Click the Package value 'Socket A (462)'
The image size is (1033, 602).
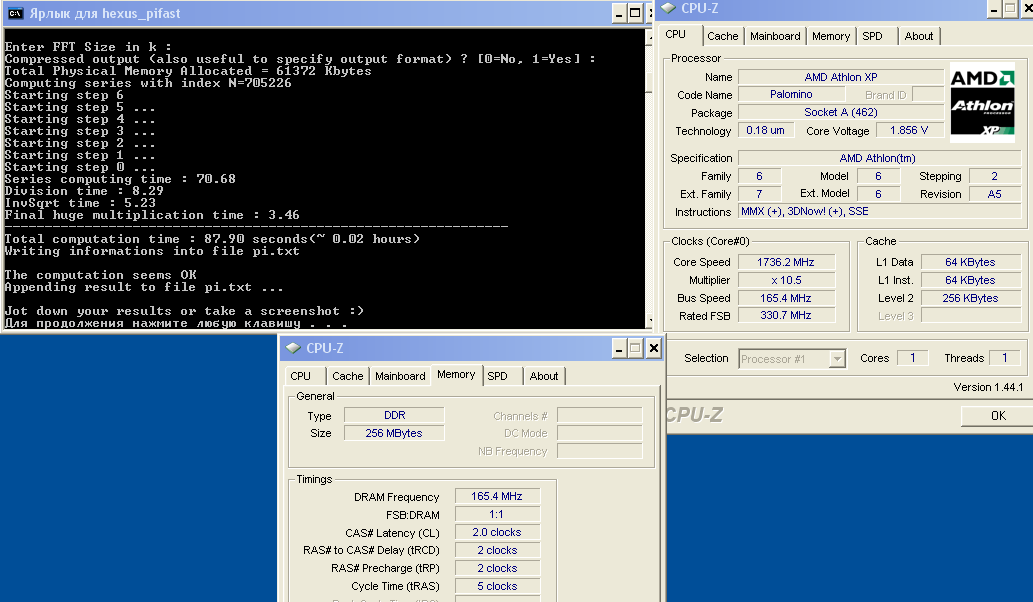(x=841, y=112)
